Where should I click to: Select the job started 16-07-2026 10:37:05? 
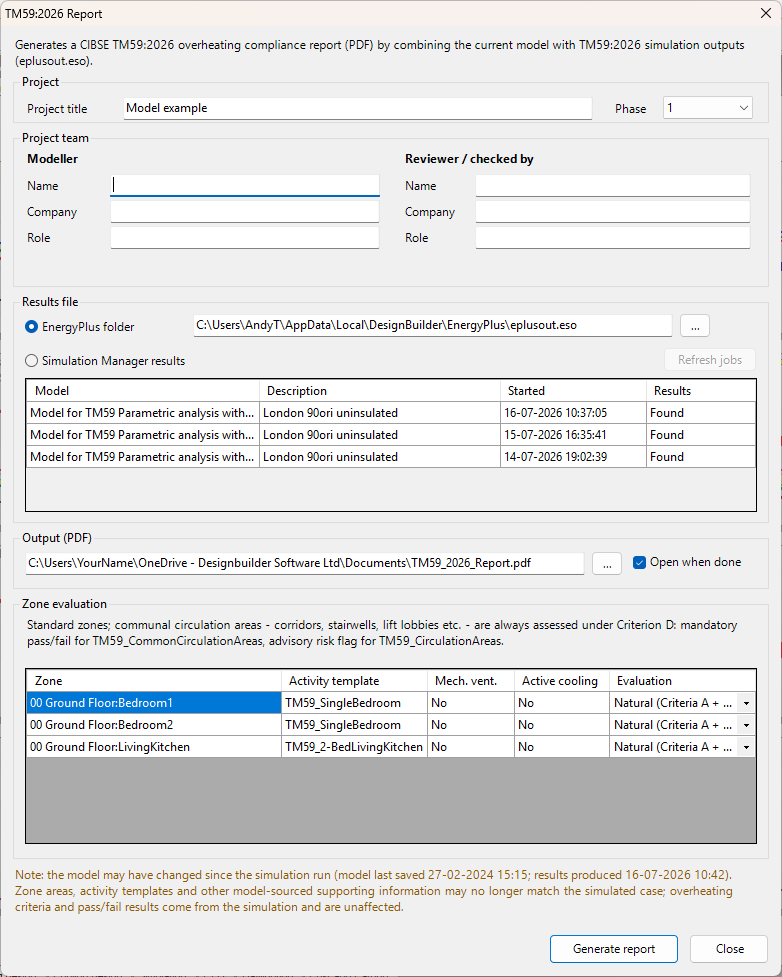point(391,412)
